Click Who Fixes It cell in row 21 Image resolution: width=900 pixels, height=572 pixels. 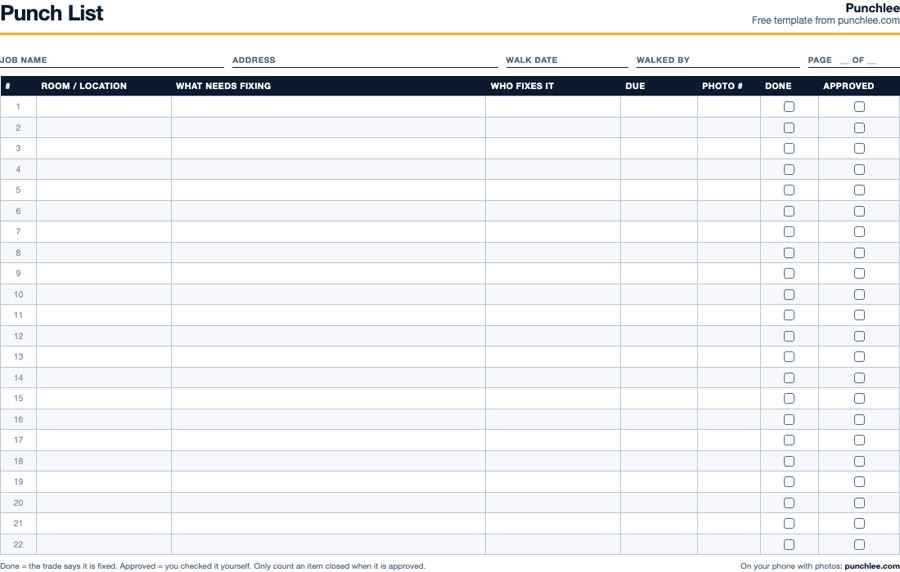[x=553, y=524]
